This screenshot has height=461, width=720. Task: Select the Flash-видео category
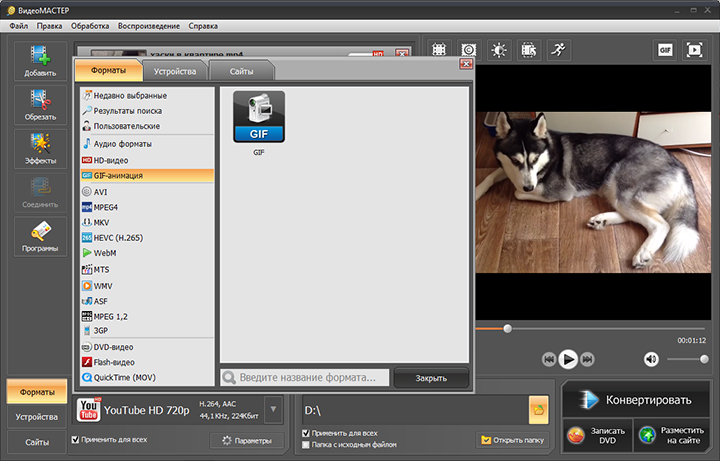[147, 362]
